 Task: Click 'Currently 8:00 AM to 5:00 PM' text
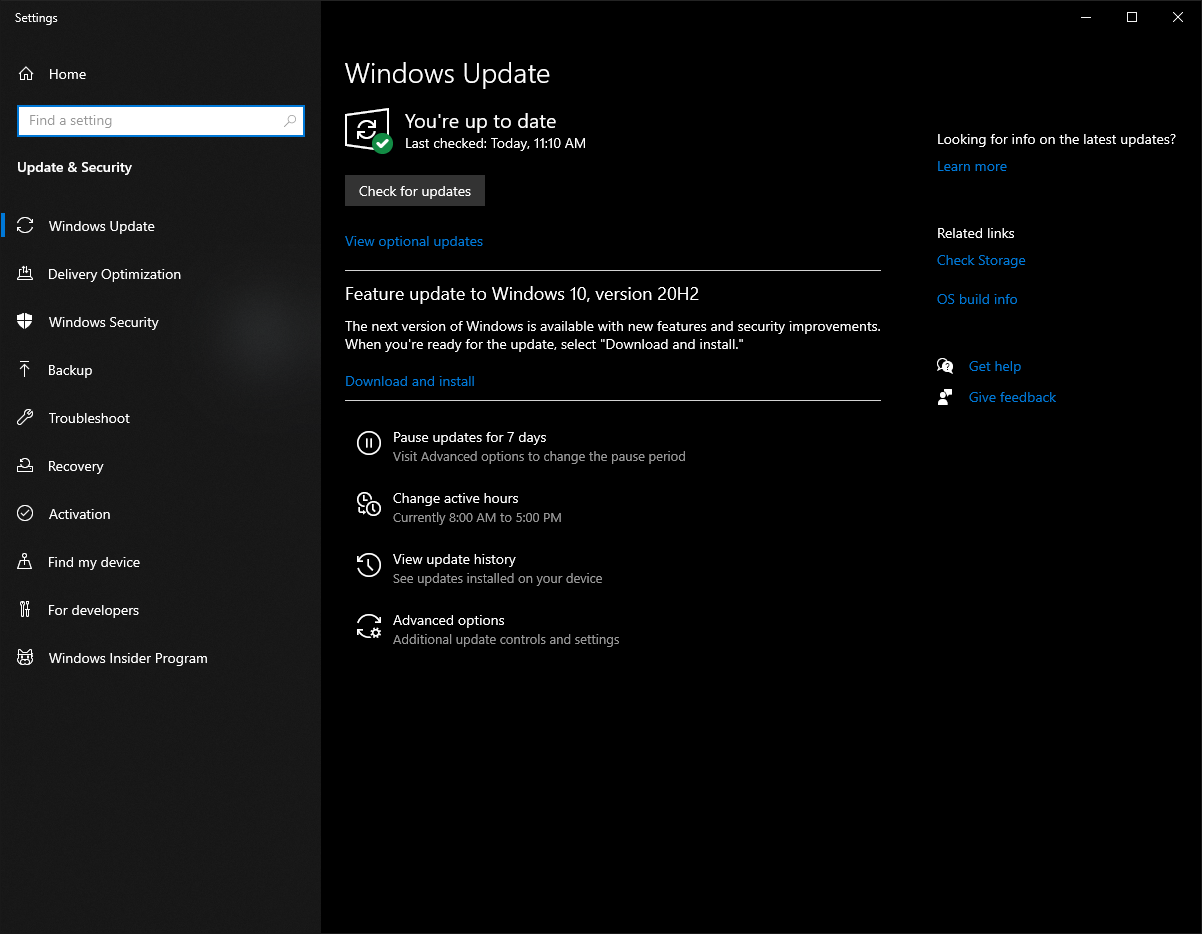tap(477, 518)
